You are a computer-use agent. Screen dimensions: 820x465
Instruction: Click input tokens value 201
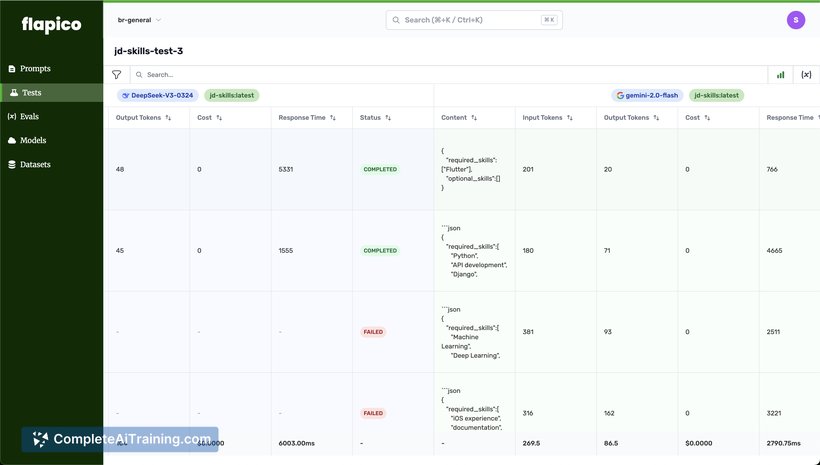click(528, 169)
